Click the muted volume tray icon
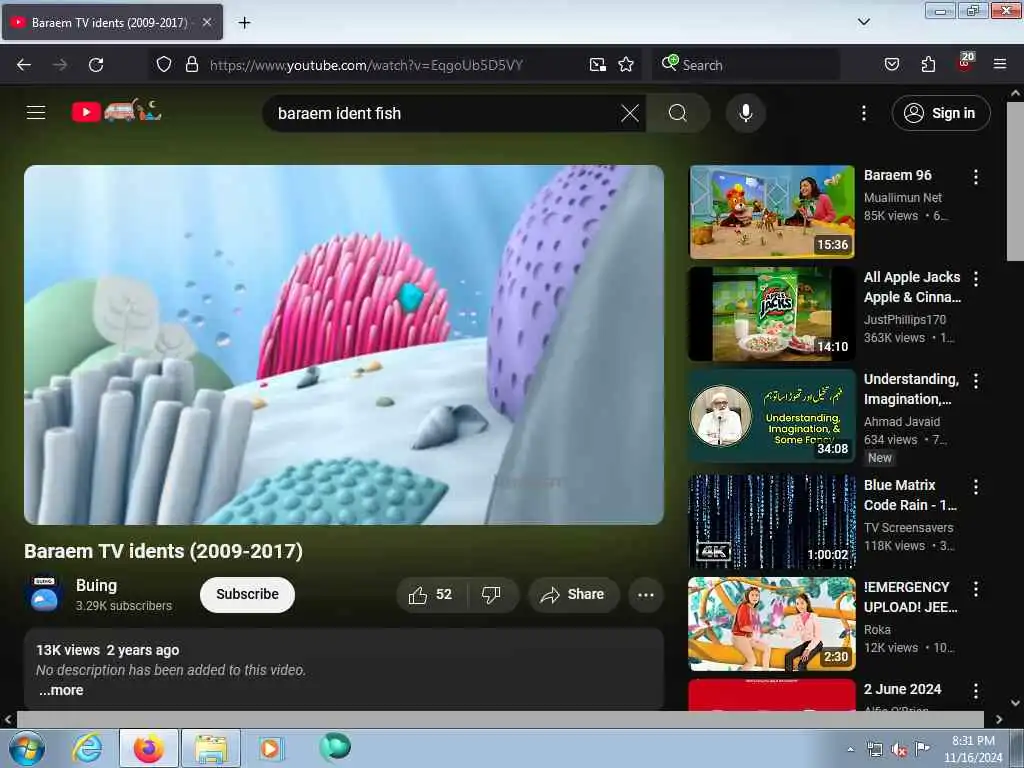Image resolution: width=1024 pixels, height=768 pixels. click(x=899, y=749)
